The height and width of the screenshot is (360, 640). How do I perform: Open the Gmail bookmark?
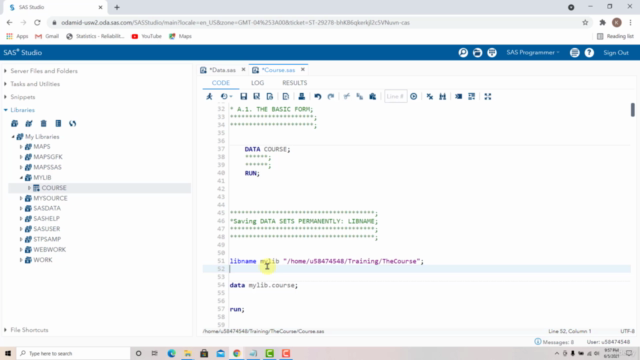point(47,36)
